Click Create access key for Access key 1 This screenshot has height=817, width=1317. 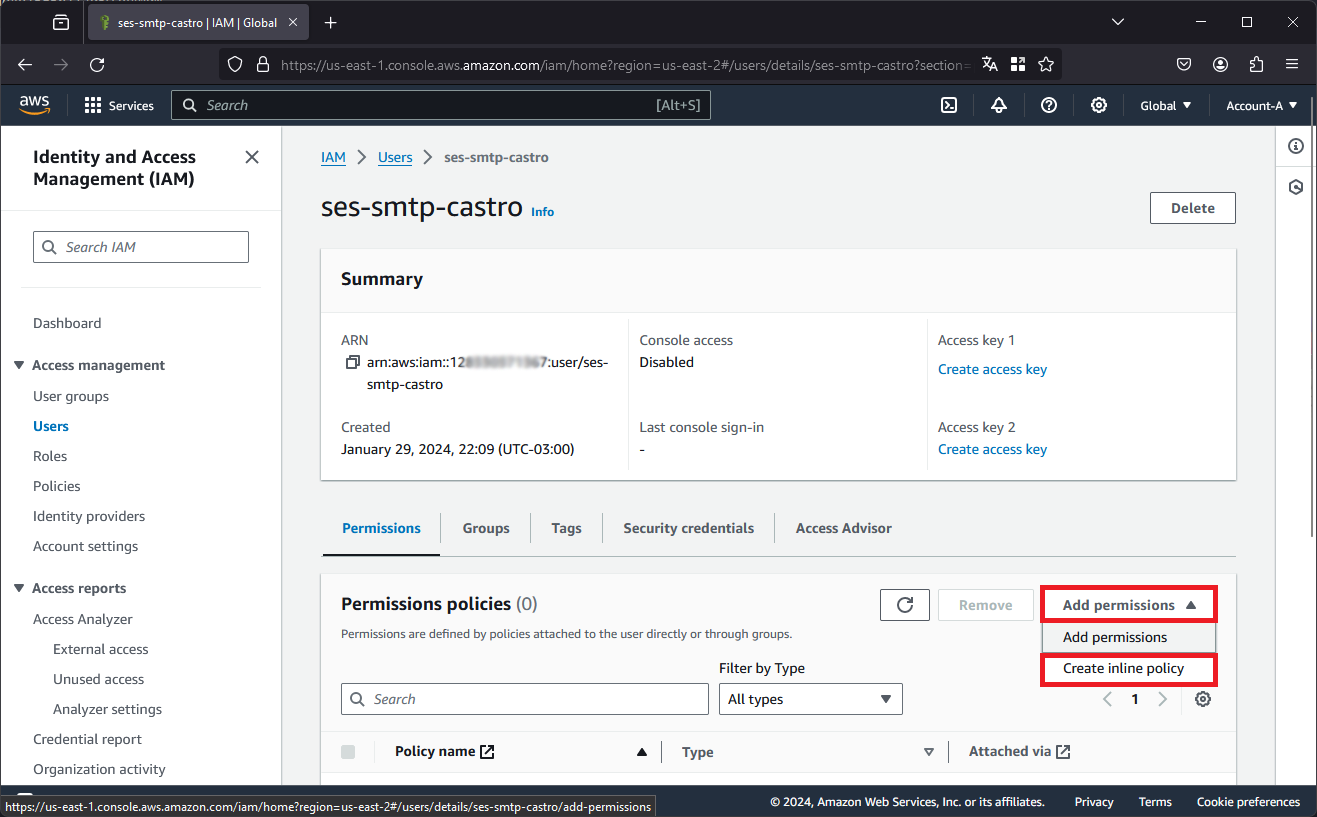[992, 369]
